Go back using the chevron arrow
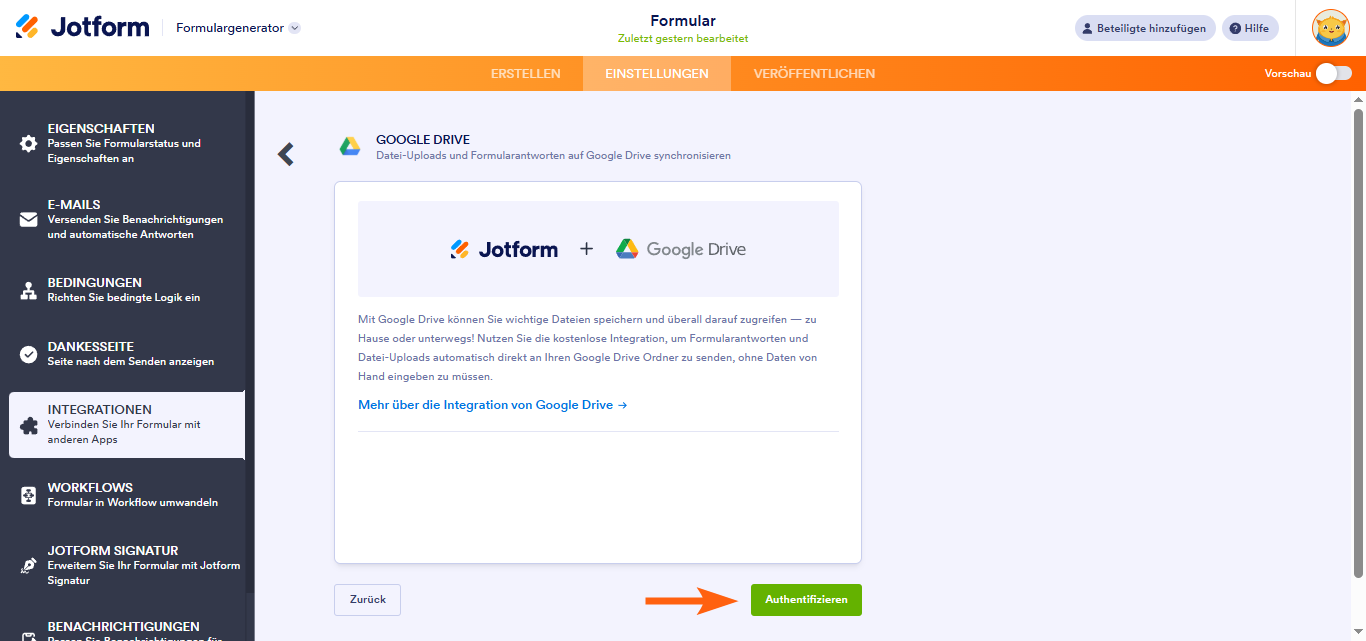This screenshot has height=641, width=1366. (286, 154)
